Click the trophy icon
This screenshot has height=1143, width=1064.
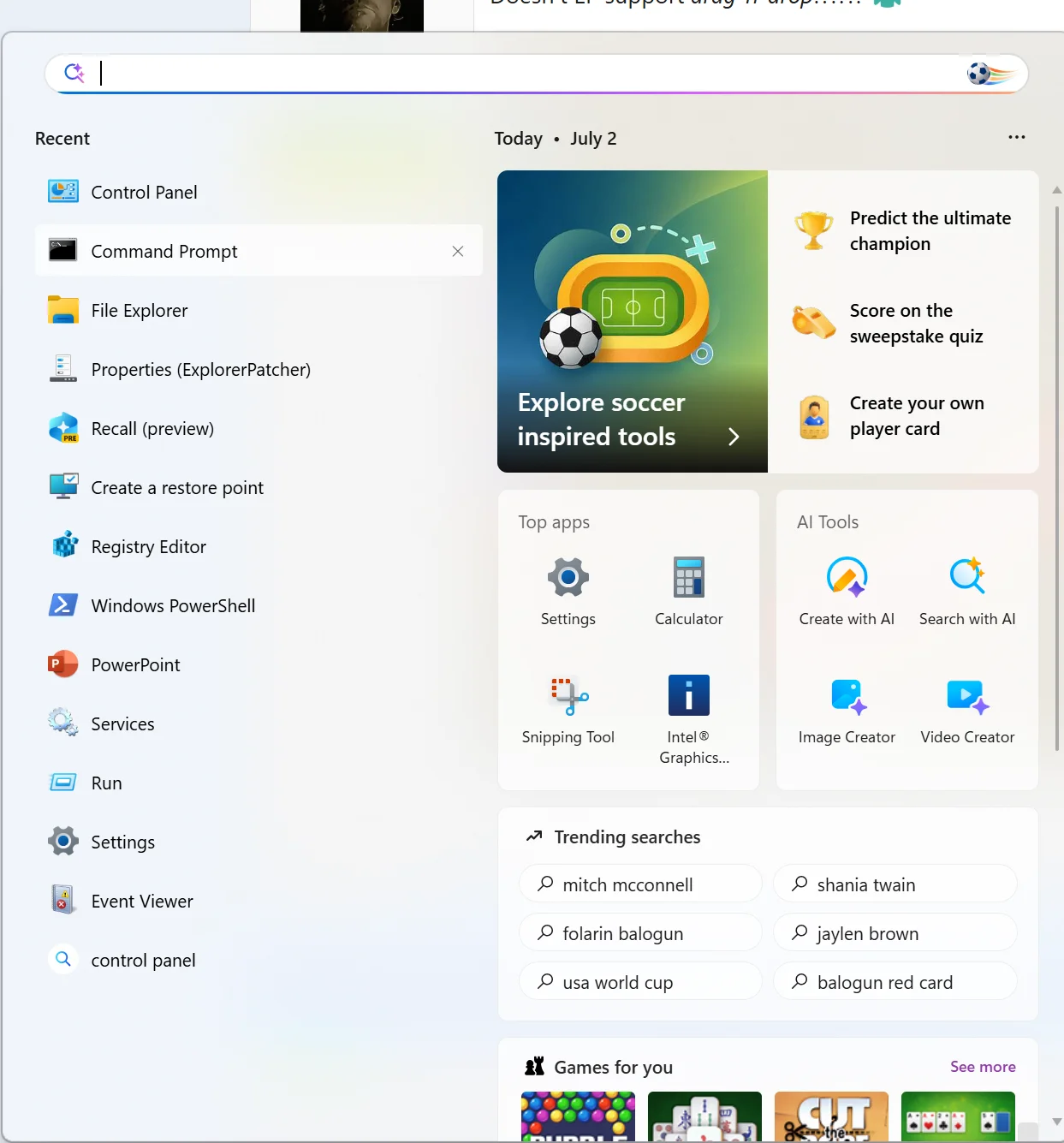pos(813,230)
